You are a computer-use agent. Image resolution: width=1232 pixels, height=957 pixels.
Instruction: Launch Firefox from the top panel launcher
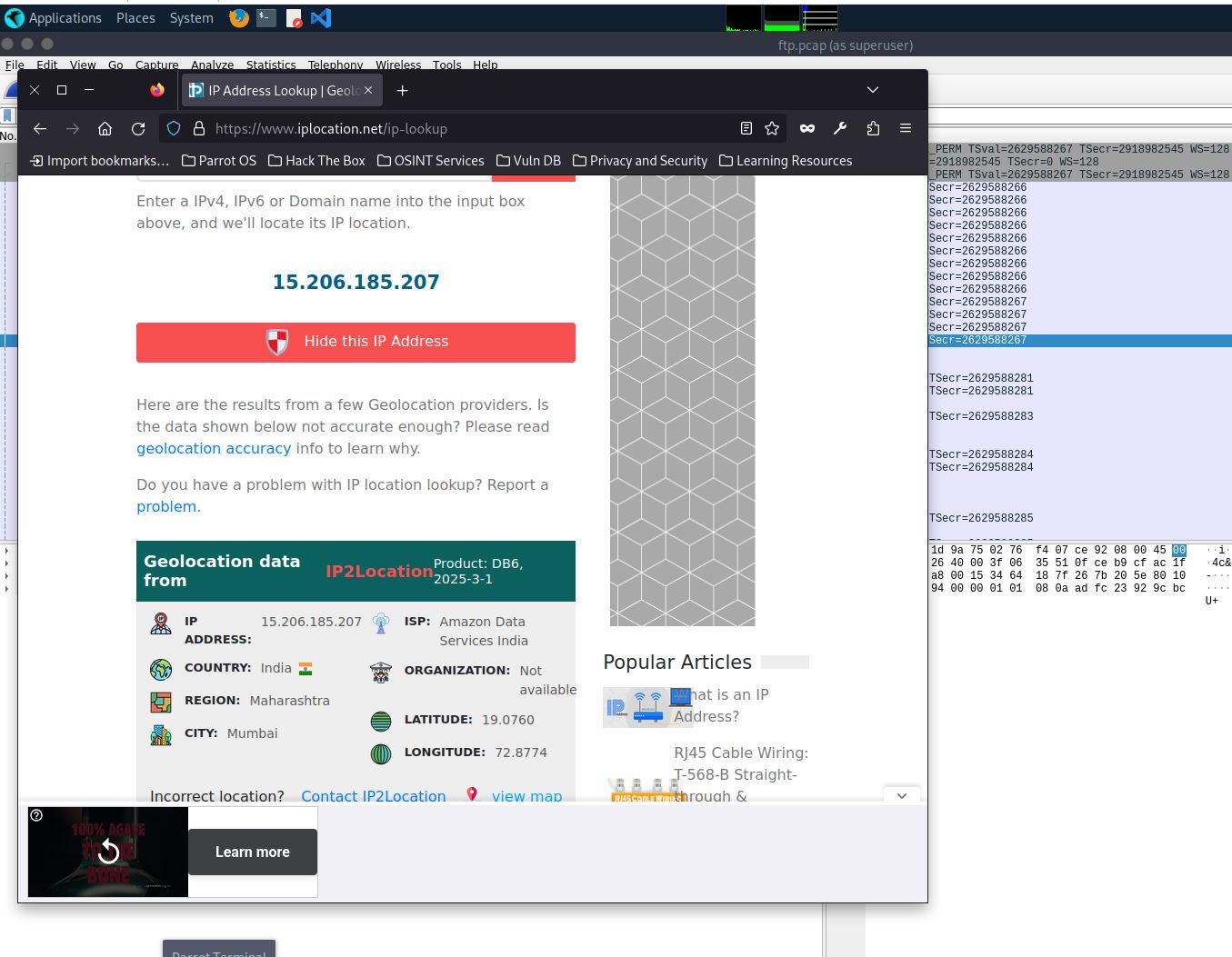(239, 17)
